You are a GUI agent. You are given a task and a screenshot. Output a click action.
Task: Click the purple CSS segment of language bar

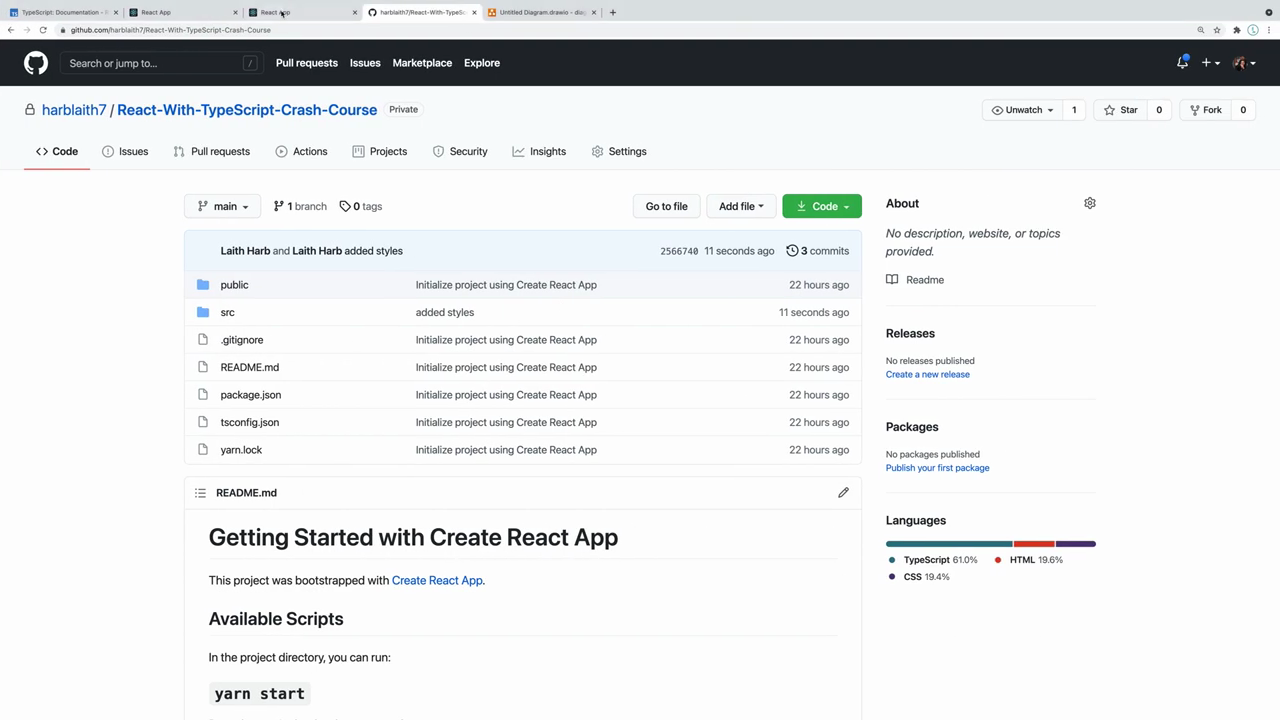[x=1076, y=544]
